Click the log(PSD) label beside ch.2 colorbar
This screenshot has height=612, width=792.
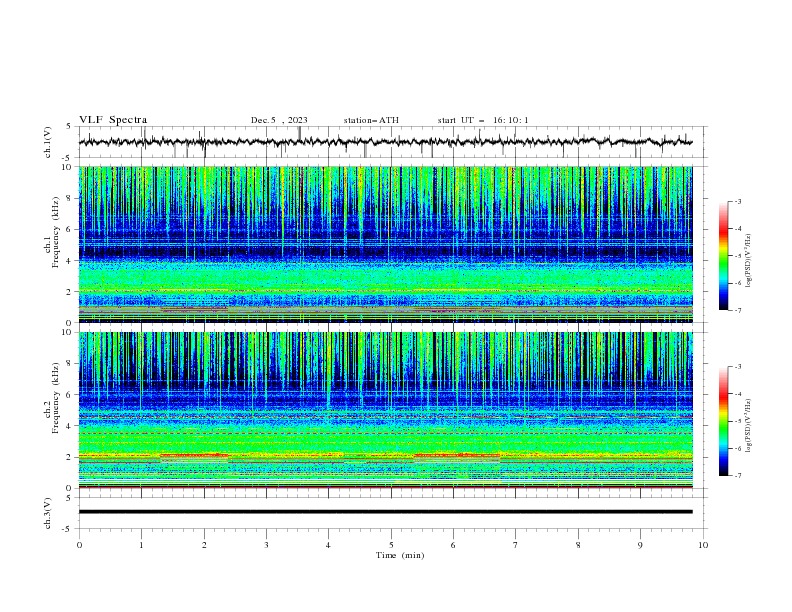[749, 426]
